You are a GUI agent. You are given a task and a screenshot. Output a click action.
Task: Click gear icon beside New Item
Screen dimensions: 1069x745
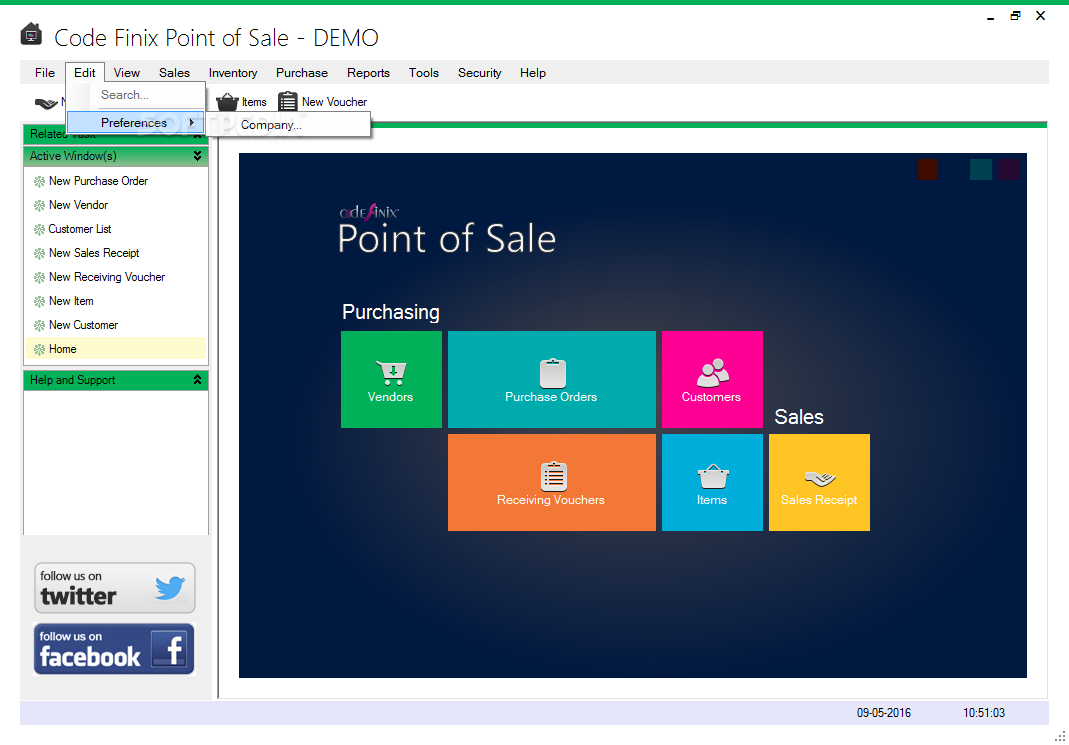point(40,301)
